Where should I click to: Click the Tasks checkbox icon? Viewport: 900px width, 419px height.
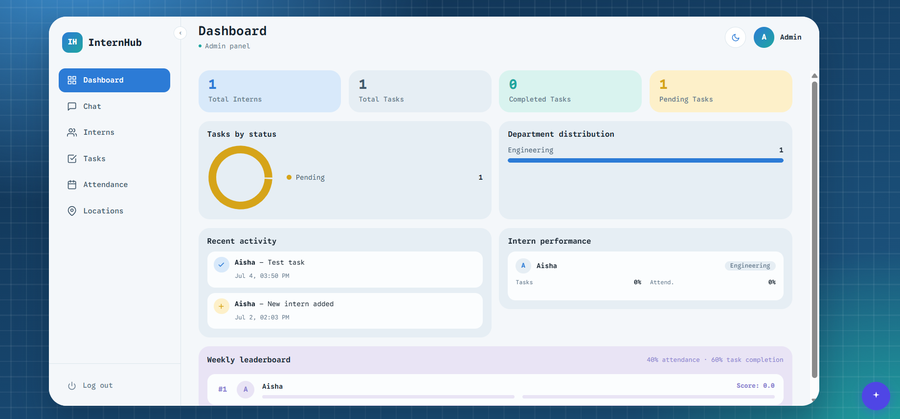click(72, 158)
